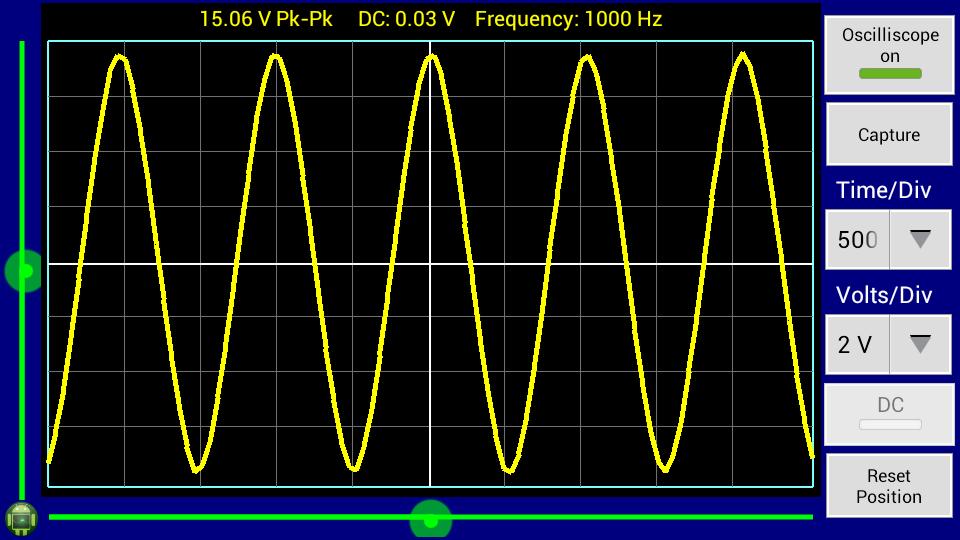Select the 15.06 V Pk-Pk reading
This screenshot has height=540, width=960.
(x=266, y=19)
